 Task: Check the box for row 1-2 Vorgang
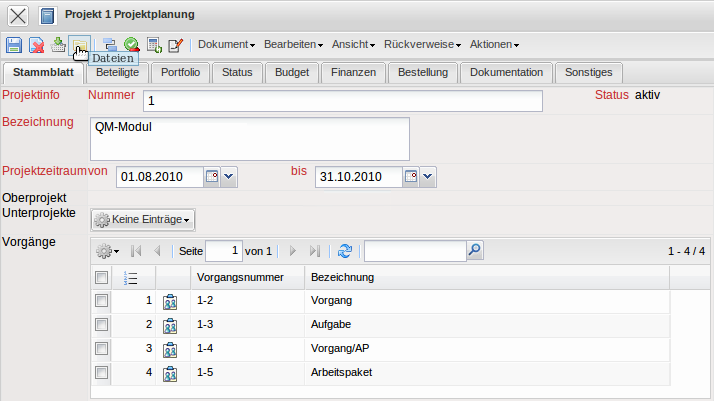tap(101, 301)
